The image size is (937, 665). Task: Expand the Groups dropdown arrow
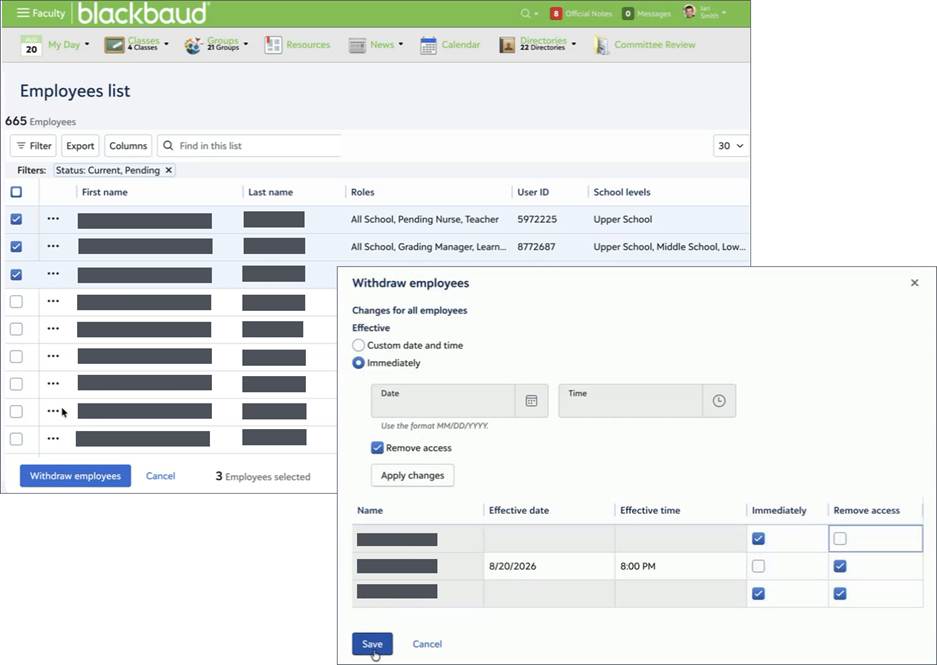[x=246, y=44]
